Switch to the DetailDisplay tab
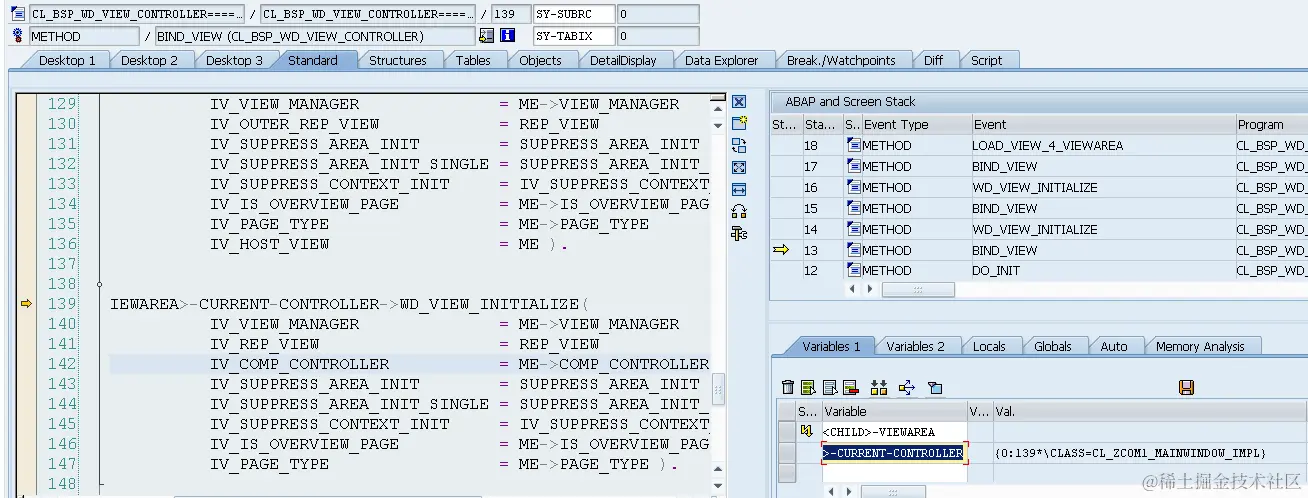The width and height of the screenshot is (1308, 498). point(623,60)
